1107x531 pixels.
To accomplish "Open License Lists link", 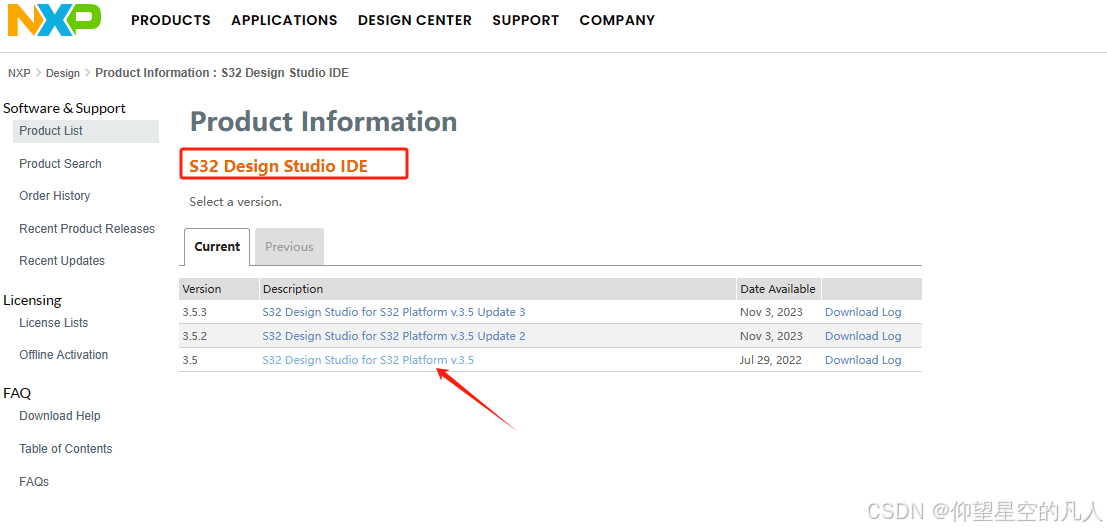I will [54, 323].
